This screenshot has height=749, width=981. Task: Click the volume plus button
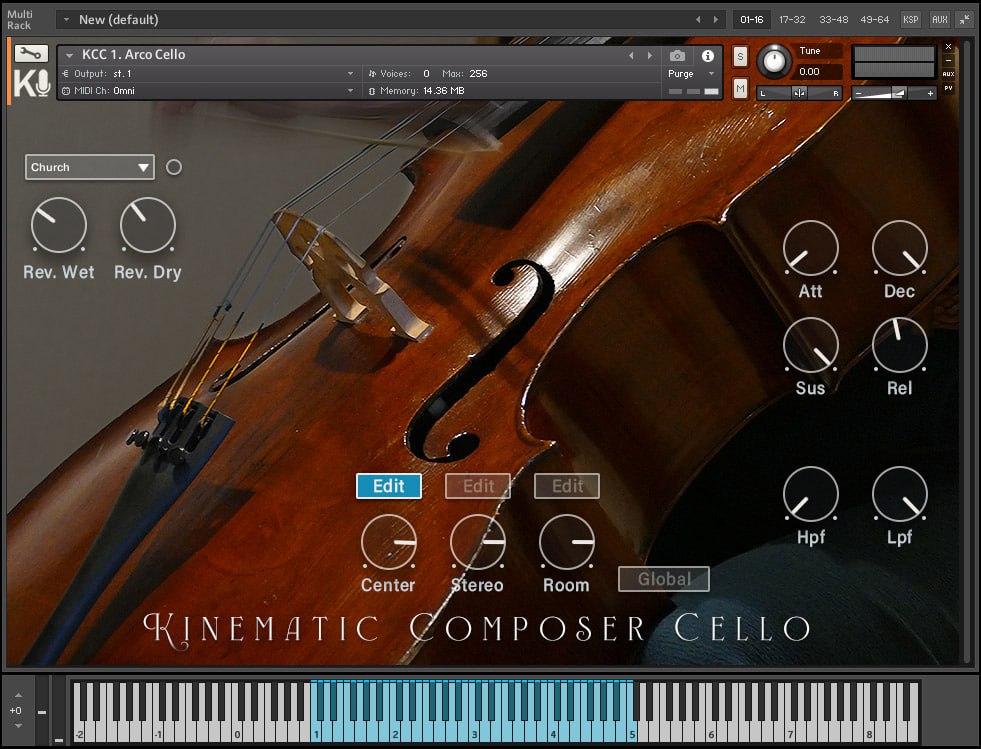click(x=930, y=93)
